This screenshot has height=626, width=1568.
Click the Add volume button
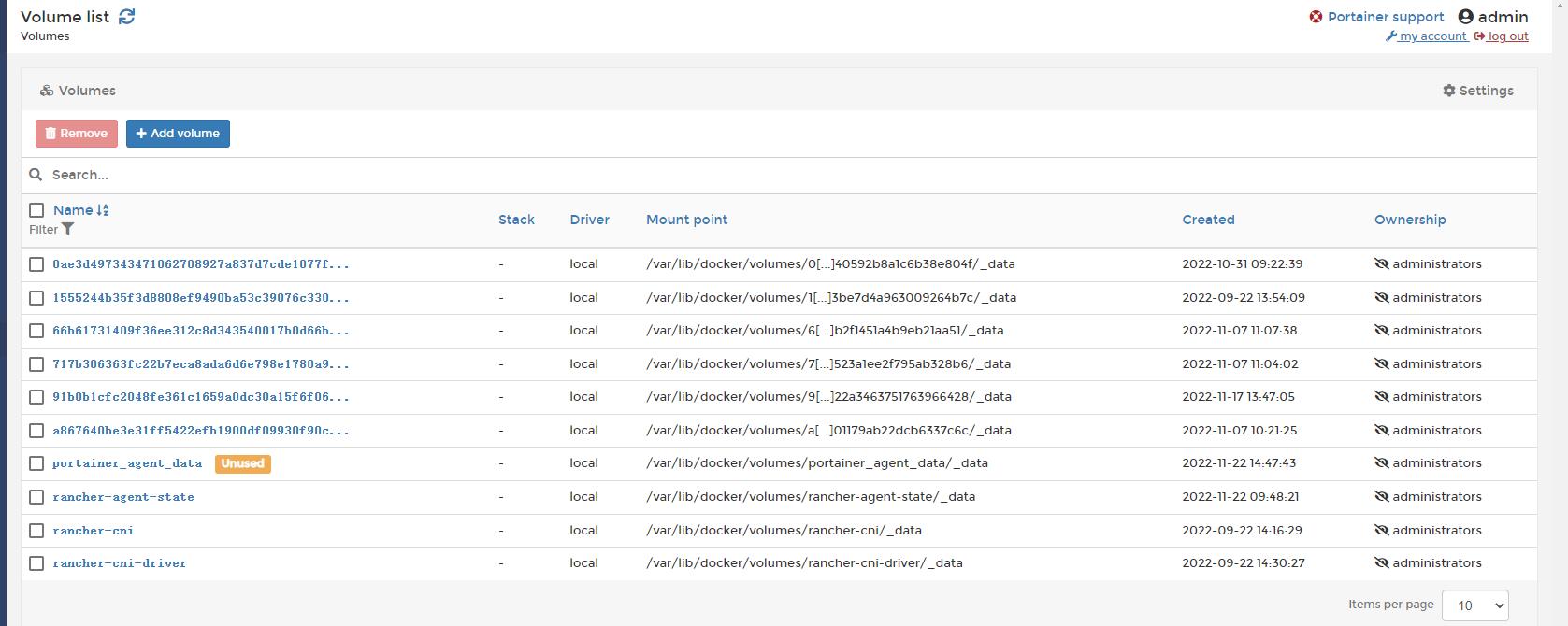pos(178,134)
